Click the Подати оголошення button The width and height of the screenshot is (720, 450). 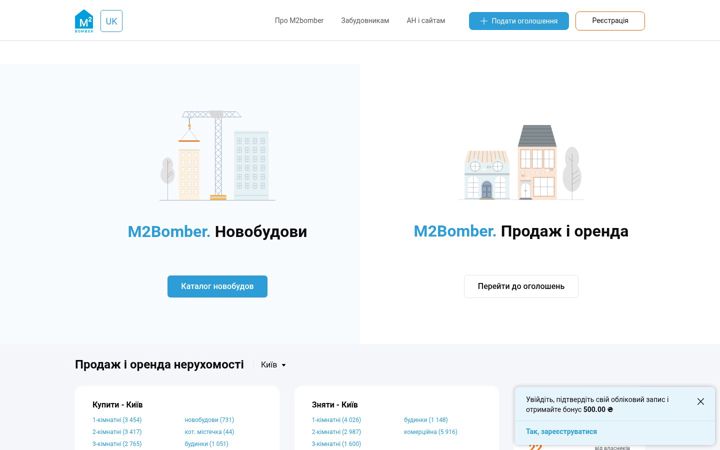tap(519, 21)
